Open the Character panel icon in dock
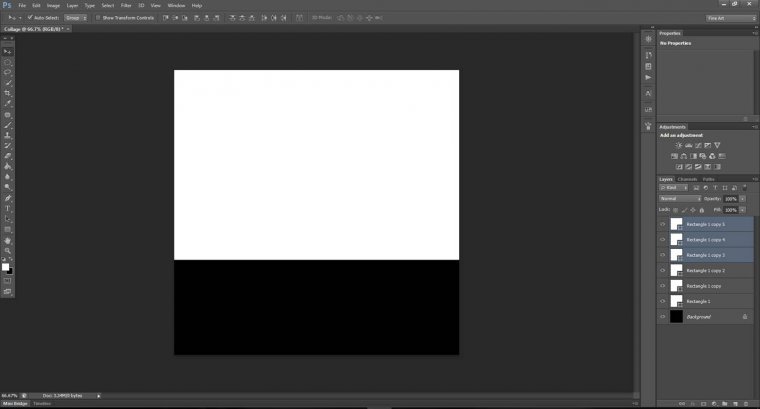This screenshot has height=409, width=760. click(648, 93)
